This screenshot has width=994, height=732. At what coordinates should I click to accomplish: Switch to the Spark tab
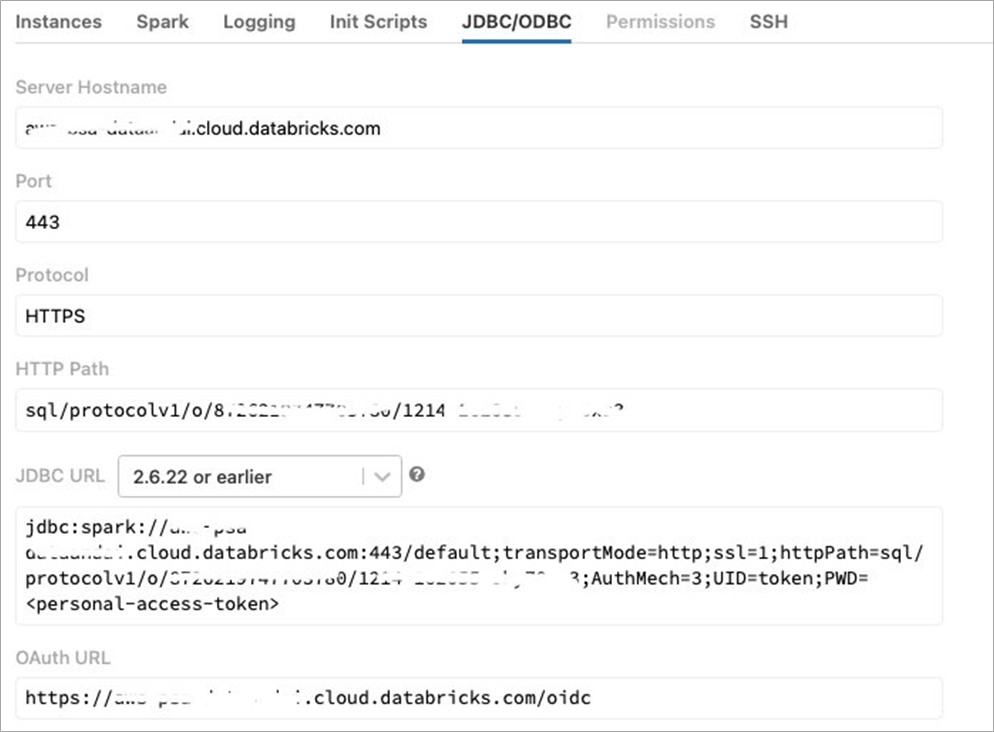coord(162,22)
